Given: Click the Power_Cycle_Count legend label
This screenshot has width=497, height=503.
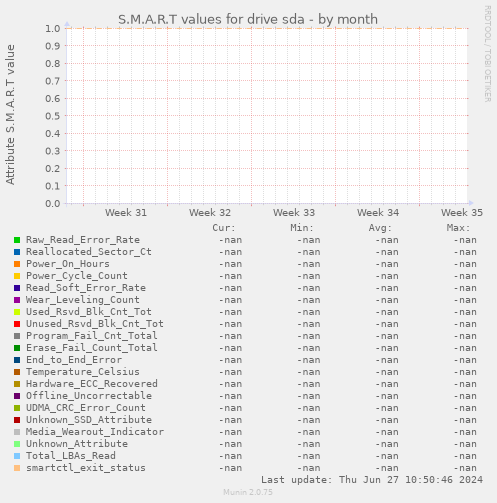Looking at the screenshot, I should pyautogui.click(x=77, y=276).
